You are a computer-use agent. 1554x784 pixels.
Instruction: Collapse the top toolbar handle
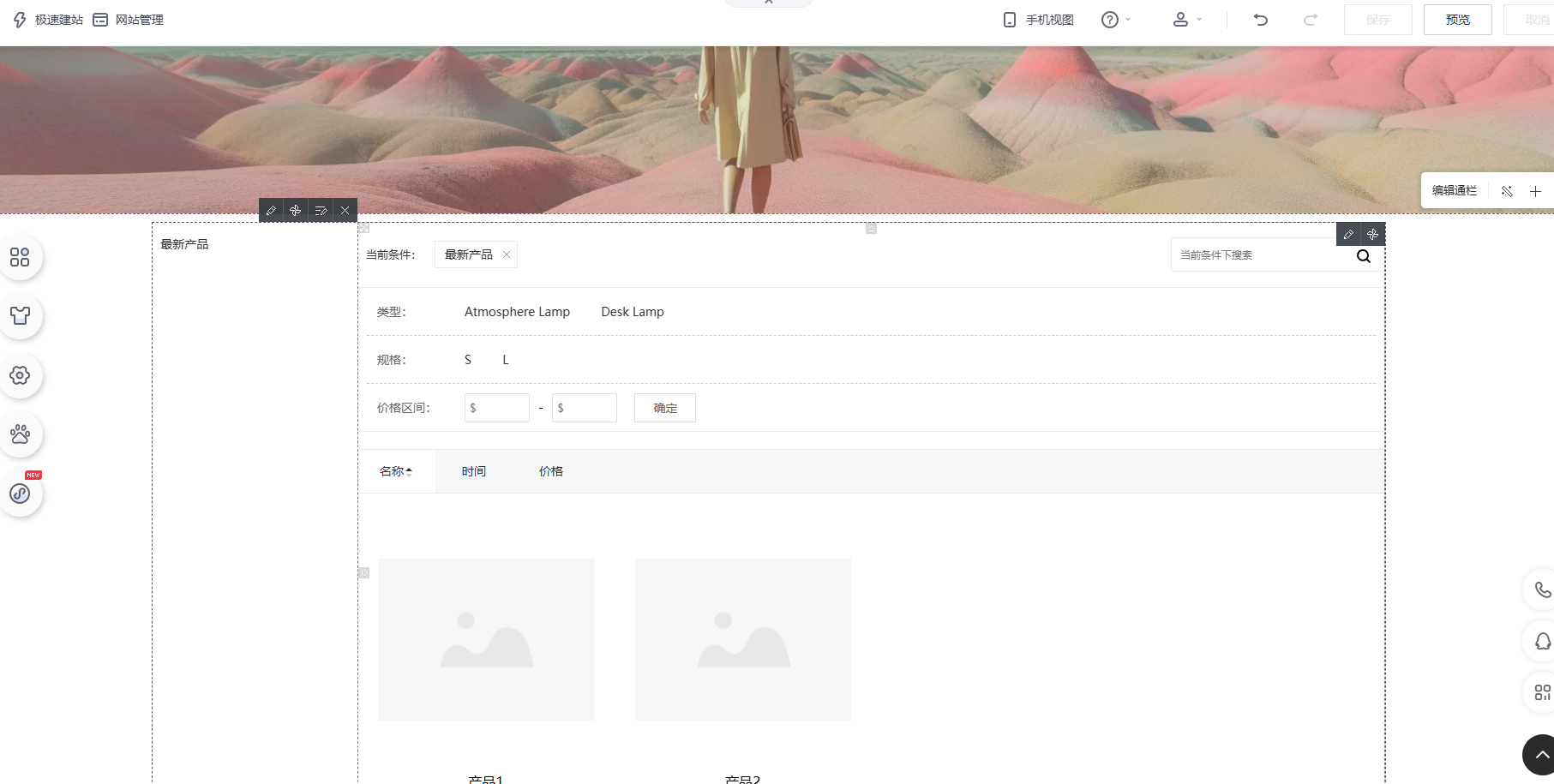(x=769, y=3)
